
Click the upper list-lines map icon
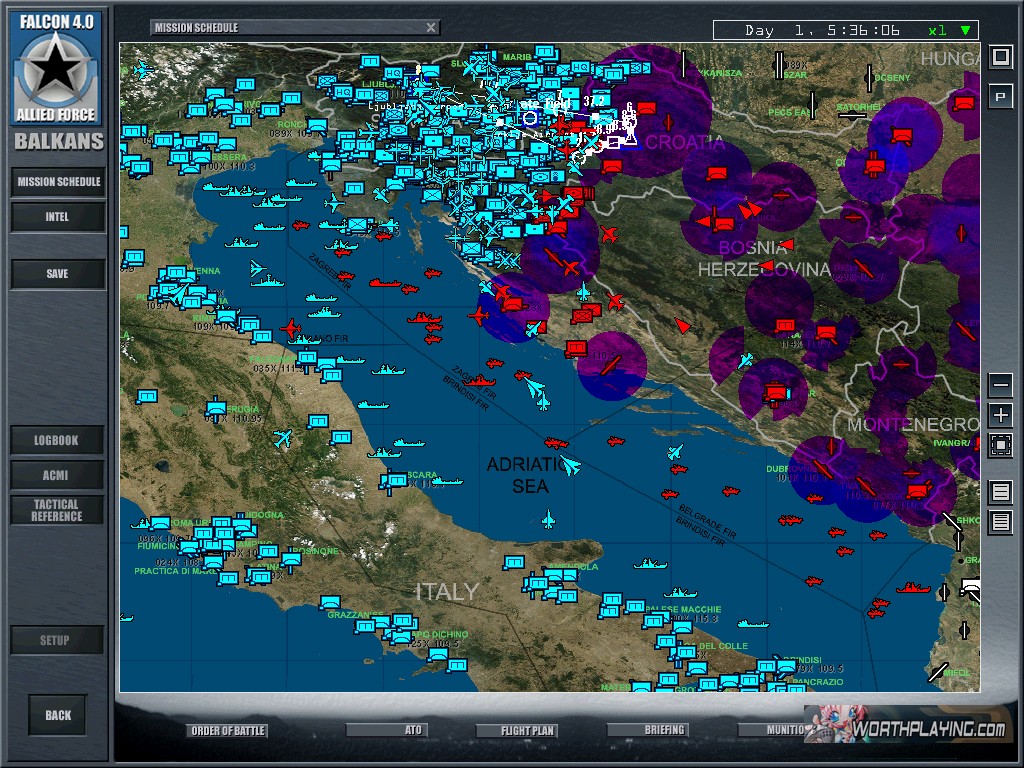1000,491
